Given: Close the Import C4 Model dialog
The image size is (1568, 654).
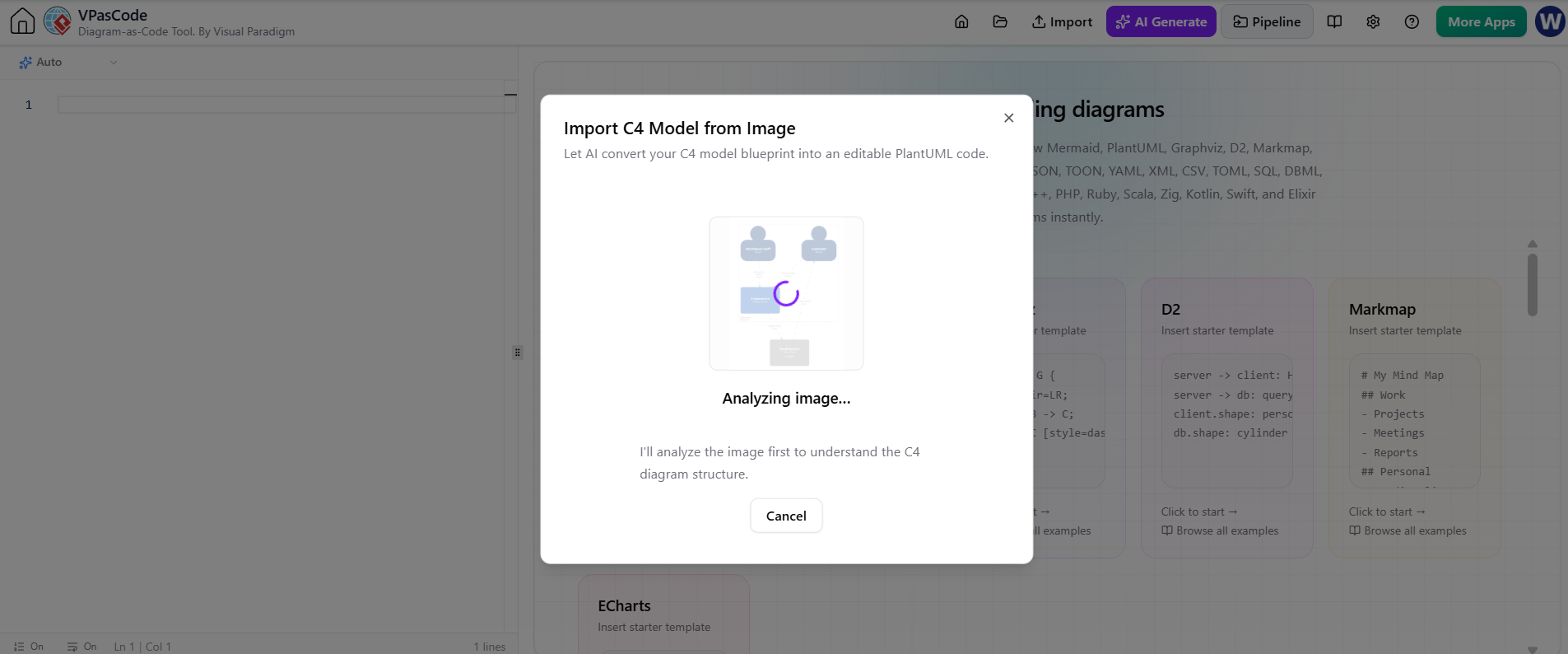Looking at the screenshot, I should (x=1008, y=118).
